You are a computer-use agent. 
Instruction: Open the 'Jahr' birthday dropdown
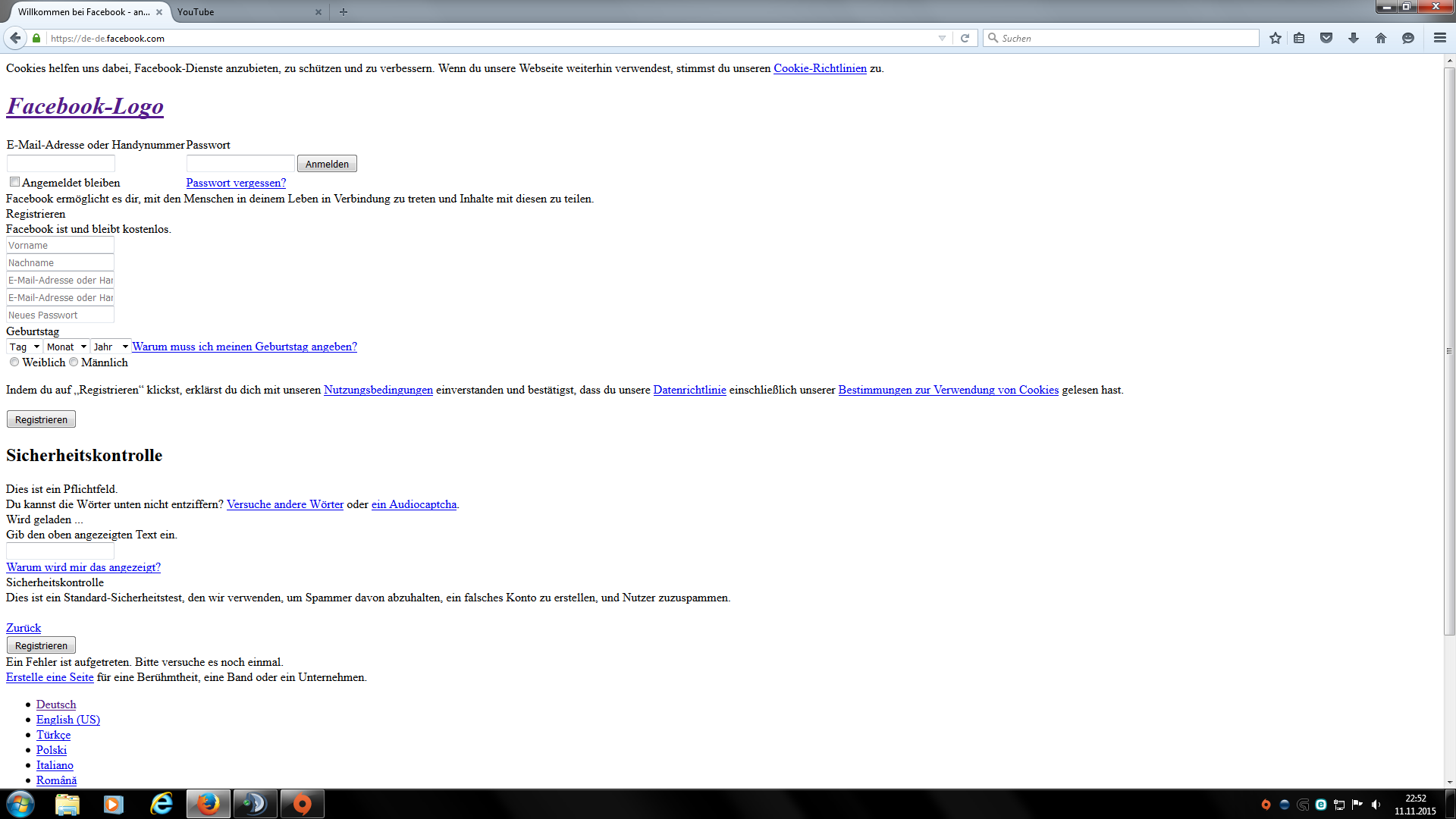111,347
